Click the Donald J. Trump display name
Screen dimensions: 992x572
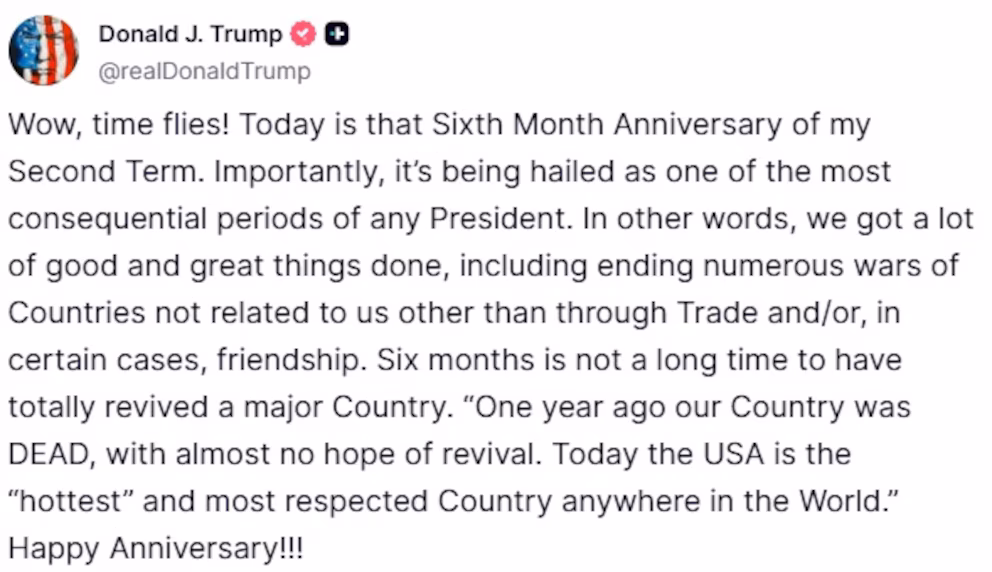[x=190, y=35]
